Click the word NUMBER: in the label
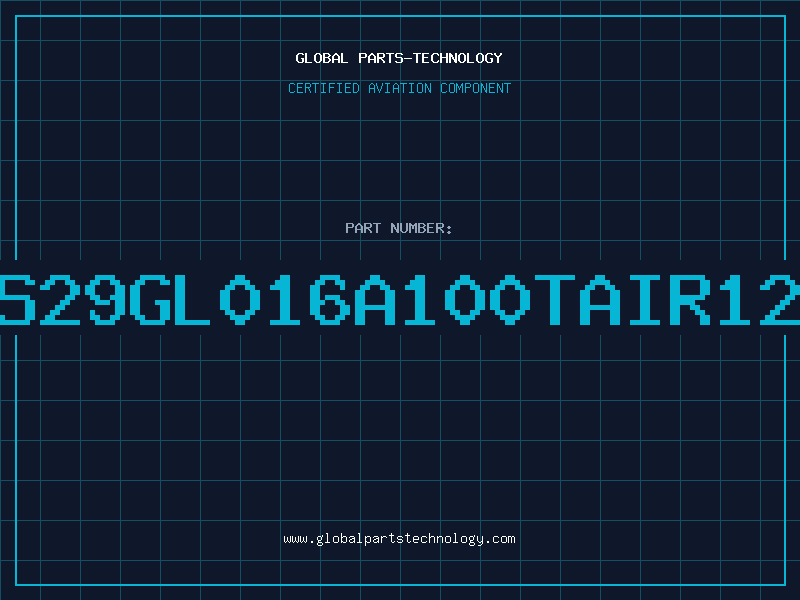The height and width of the screenshot is (600, 800). pos(421,228)
